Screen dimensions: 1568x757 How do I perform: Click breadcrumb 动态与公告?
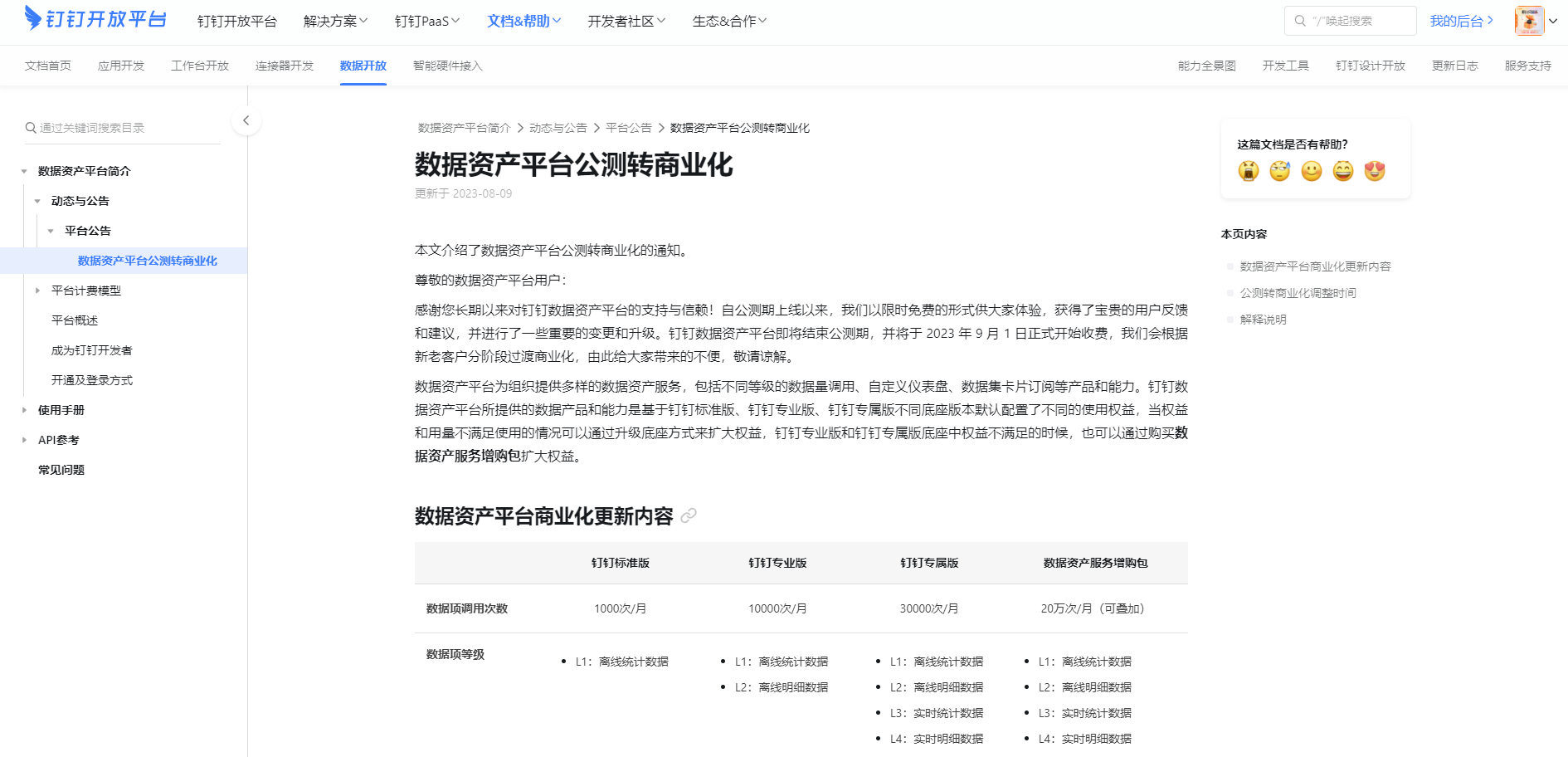(558, 128)
